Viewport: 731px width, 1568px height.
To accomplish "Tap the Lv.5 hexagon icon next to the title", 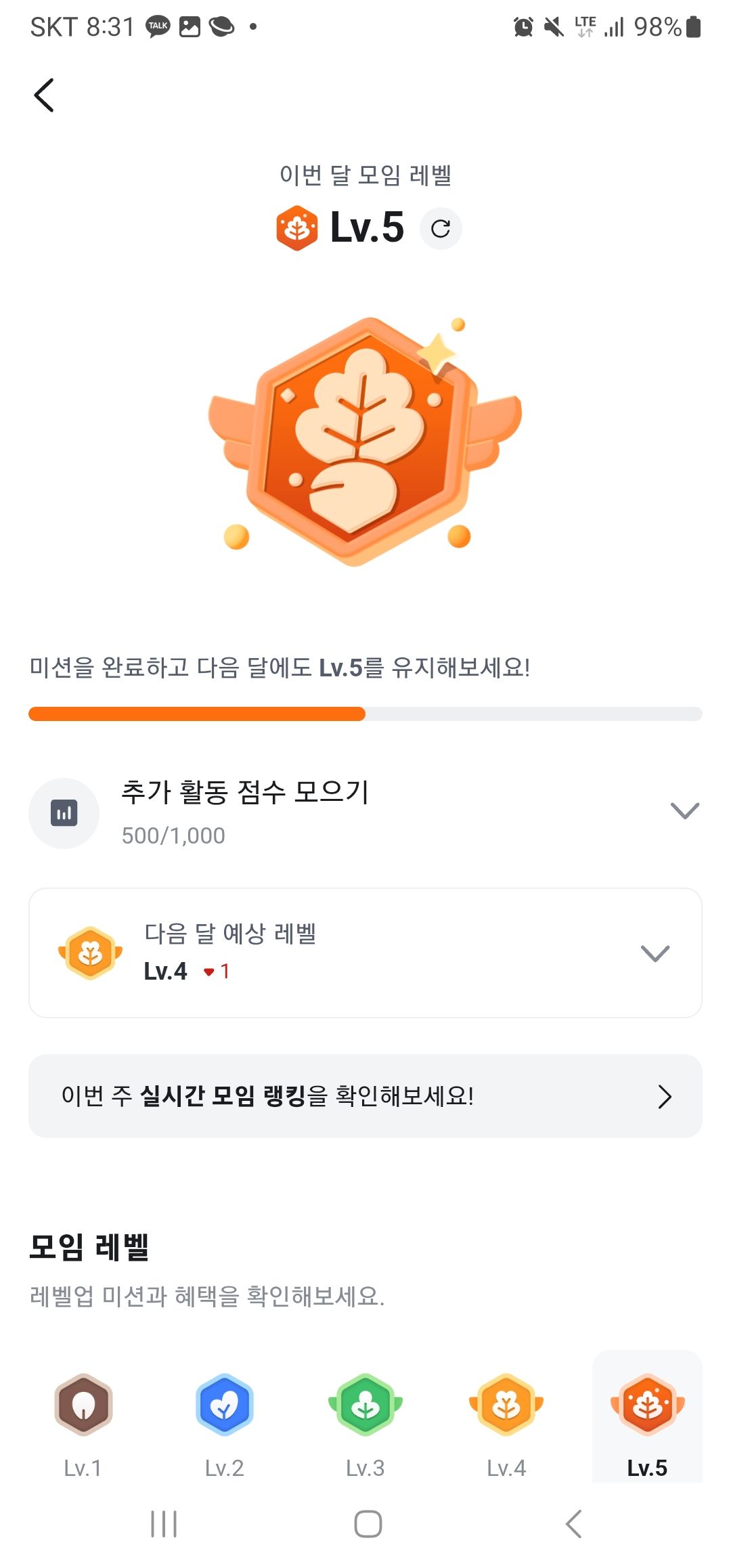I will (x=298, y=229).
